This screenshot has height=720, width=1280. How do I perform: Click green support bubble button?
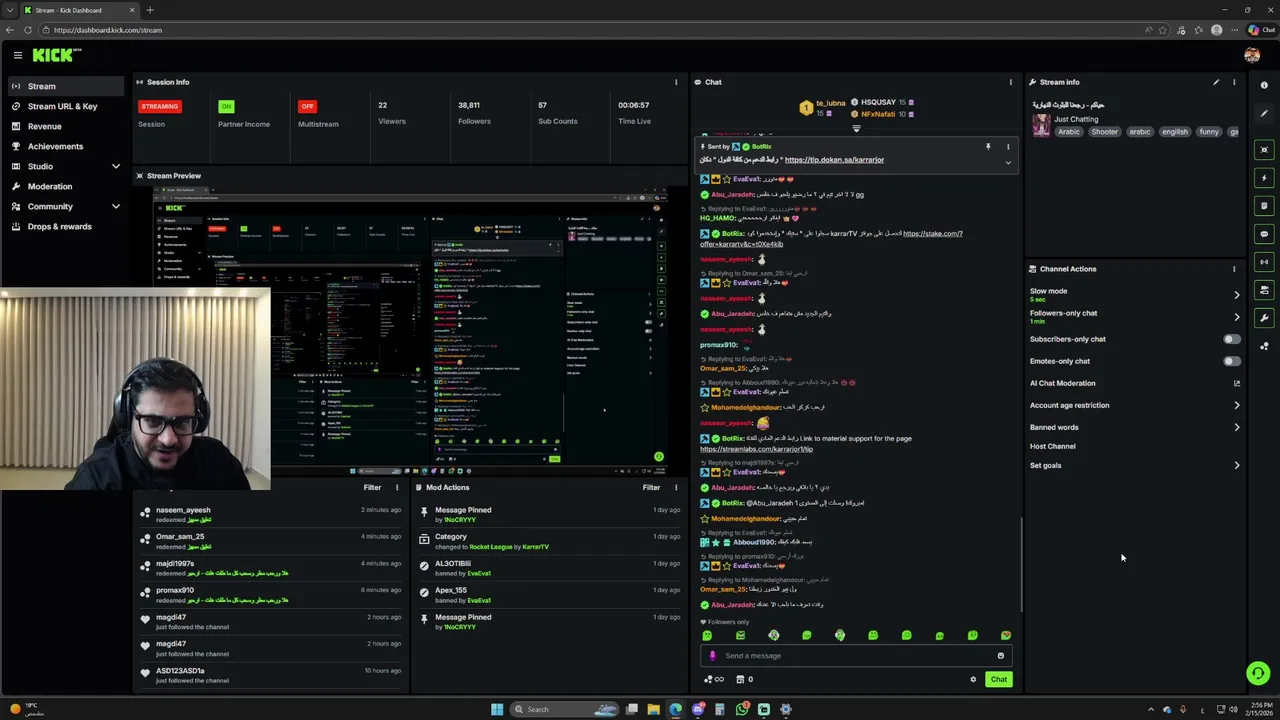click(x=1258, y=674)
